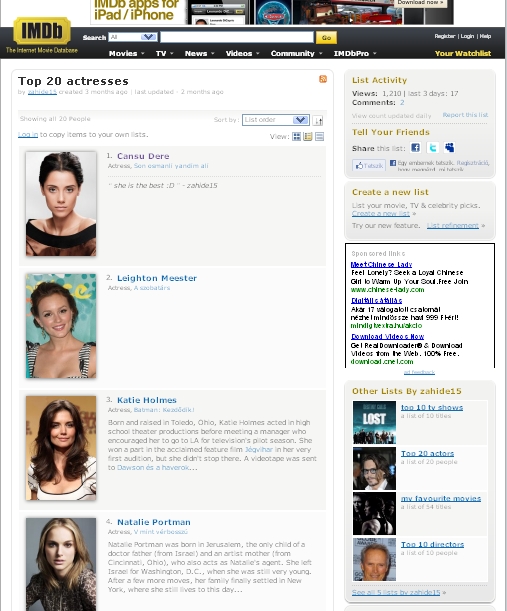The image size is (507, 611).
Task: Click the ad feedback link
Action: click(419, 372)
